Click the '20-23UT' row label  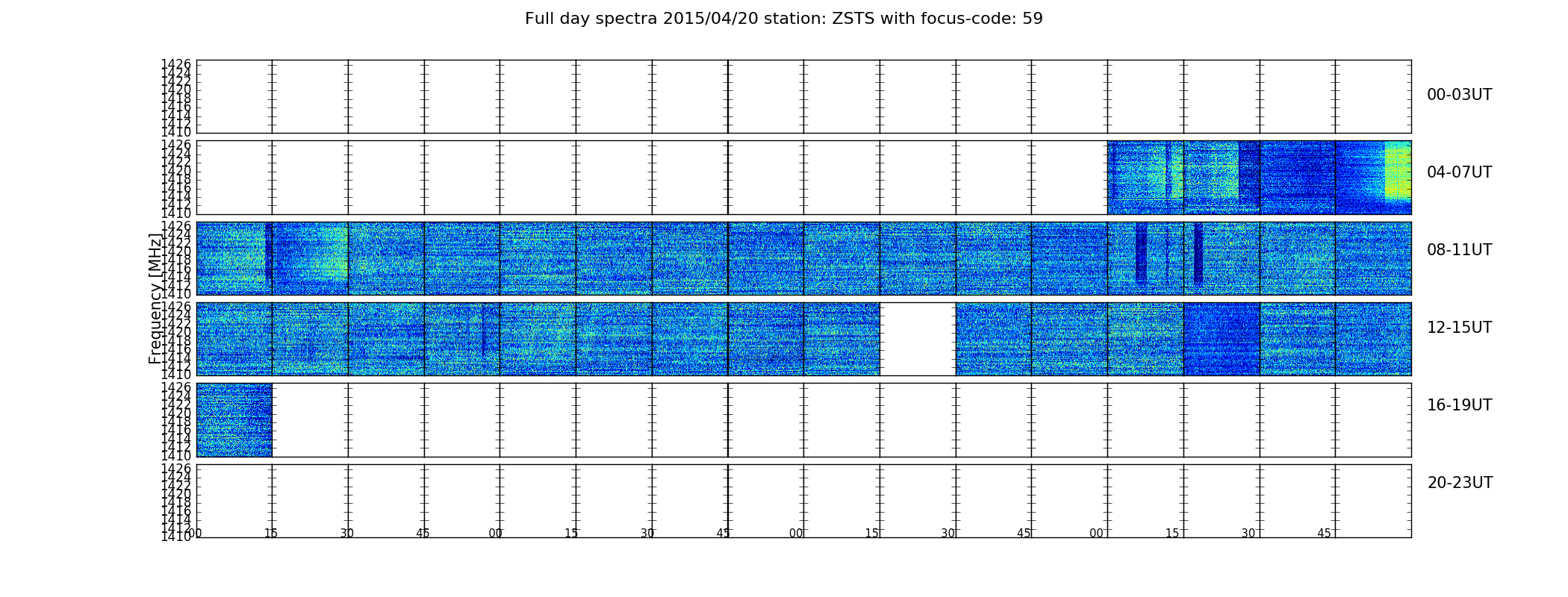[1460, 483]
